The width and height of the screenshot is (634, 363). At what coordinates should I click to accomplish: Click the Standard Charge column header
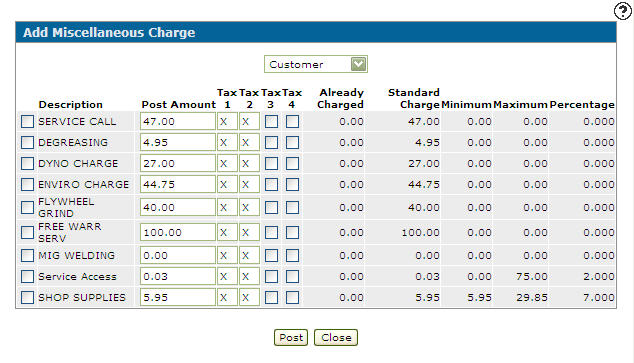414,99
